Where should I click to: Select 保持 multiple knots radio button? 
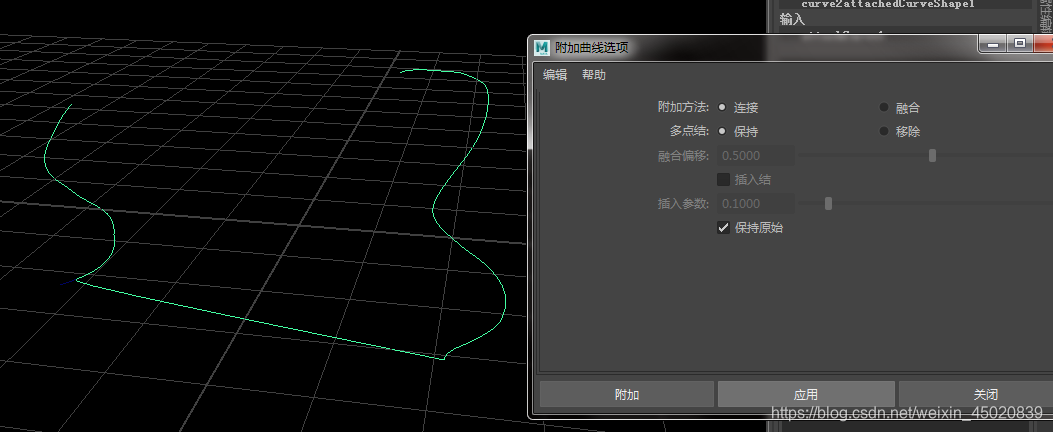tap(722, 132)
